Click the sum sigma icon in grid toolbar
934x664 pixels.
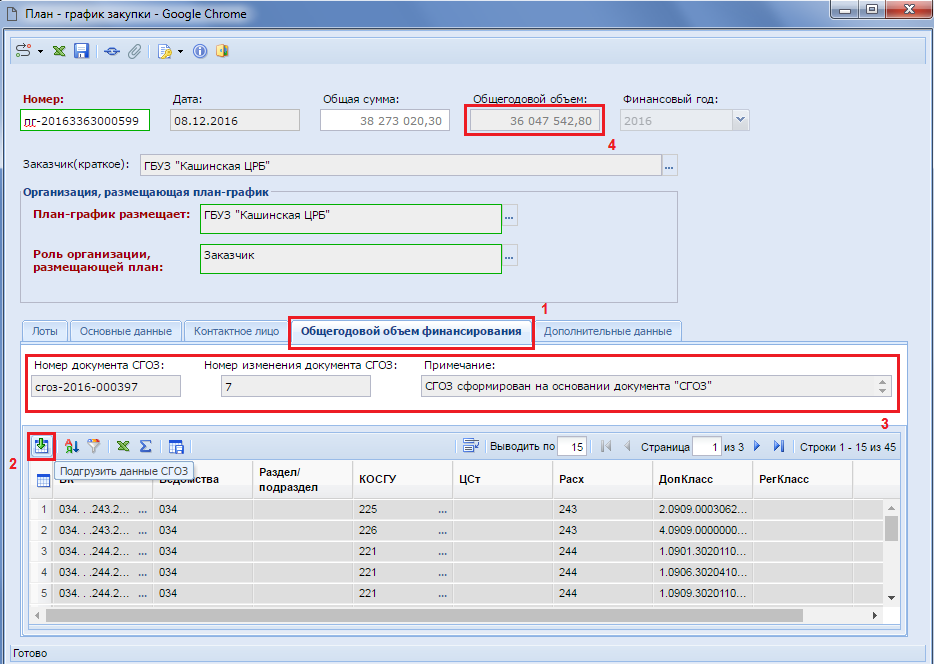[145, 447]
